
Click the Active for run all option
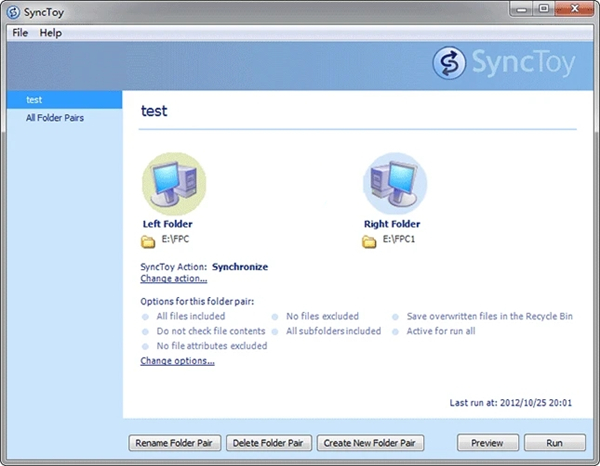[440, 331]
